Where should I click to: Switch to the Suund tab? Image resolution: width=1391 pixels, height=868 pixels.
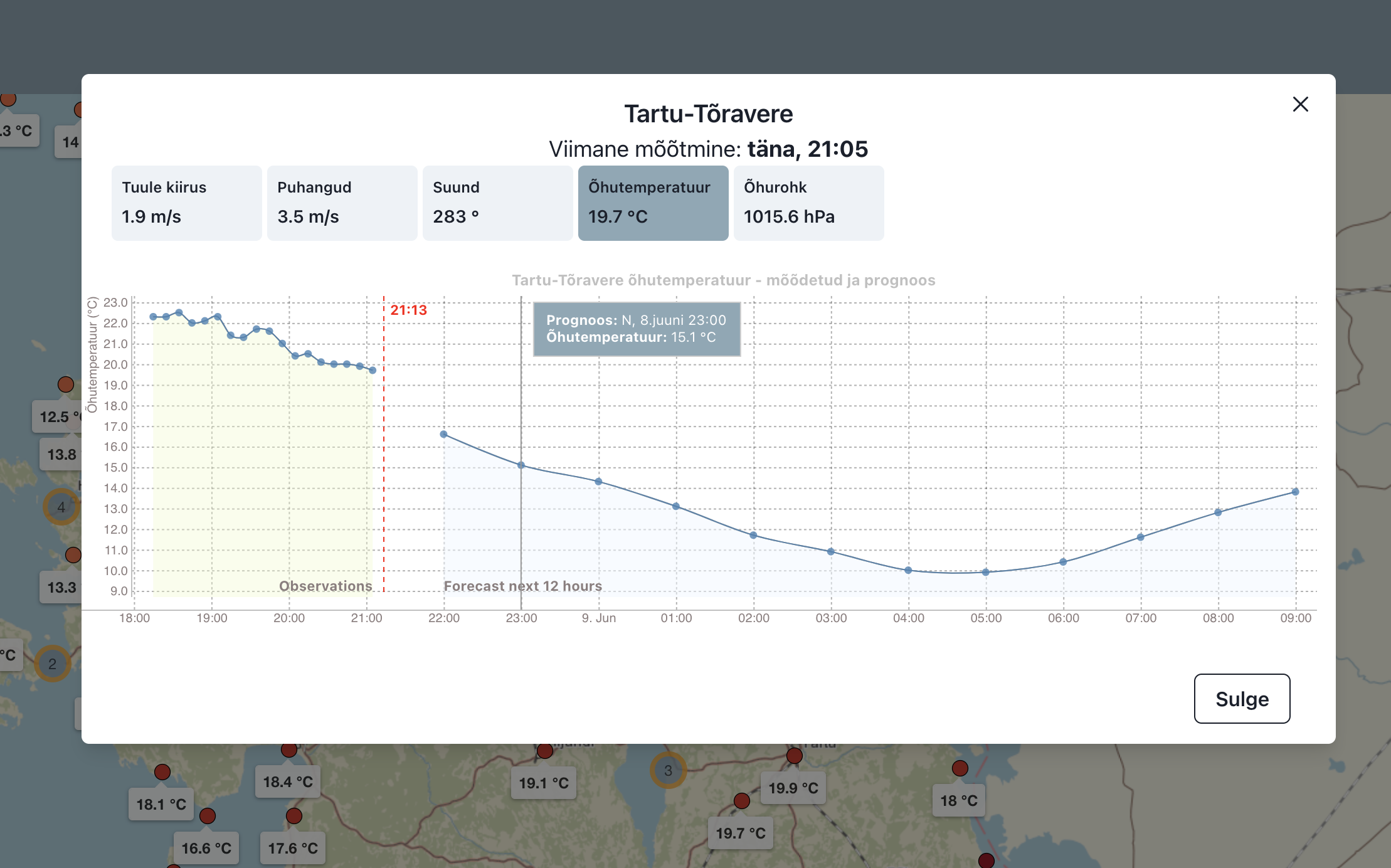click(497, 203)
